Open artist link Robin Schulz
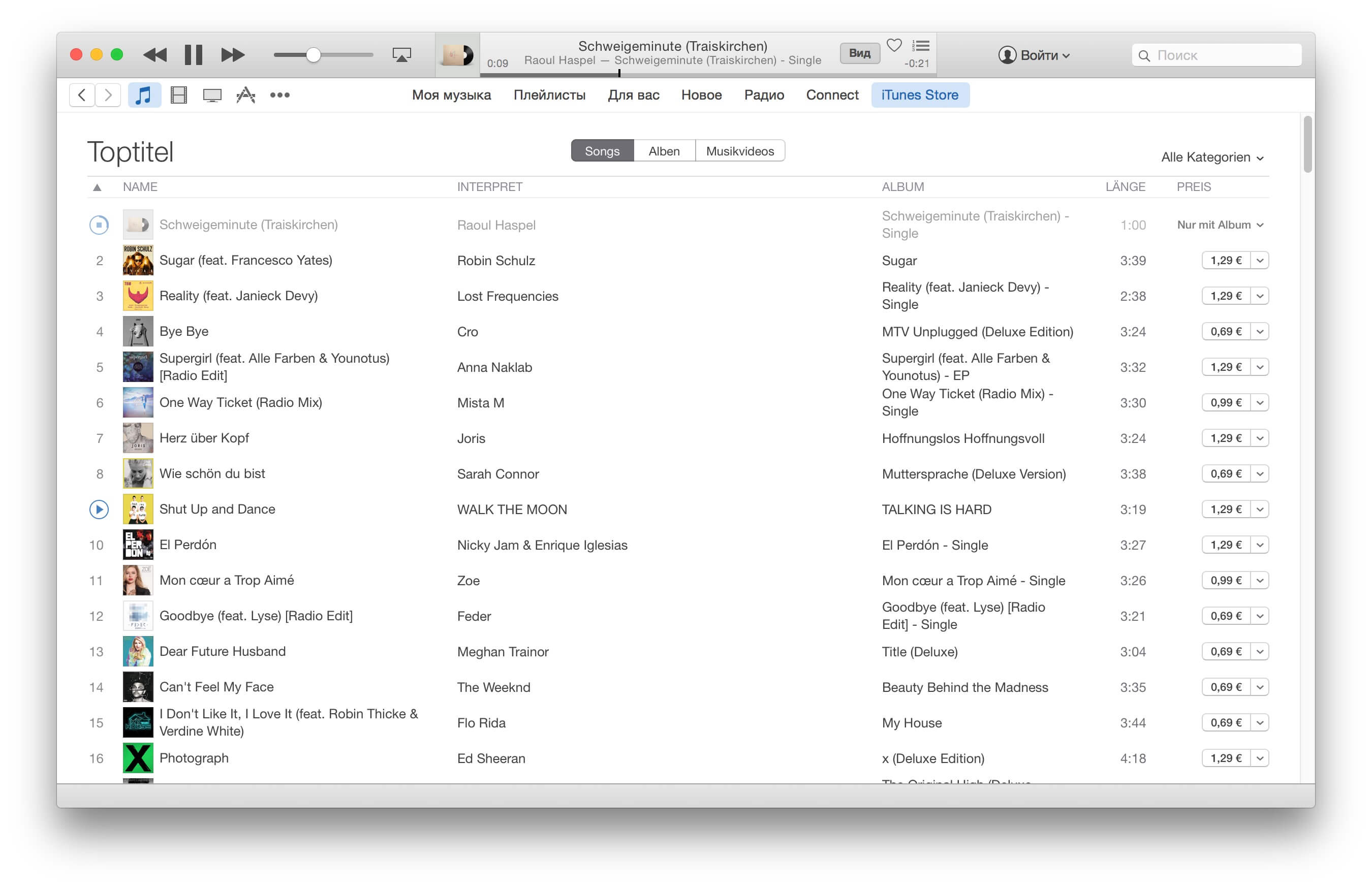Image resolution: width=1372 pixels, height=889 pixels. 496,261
